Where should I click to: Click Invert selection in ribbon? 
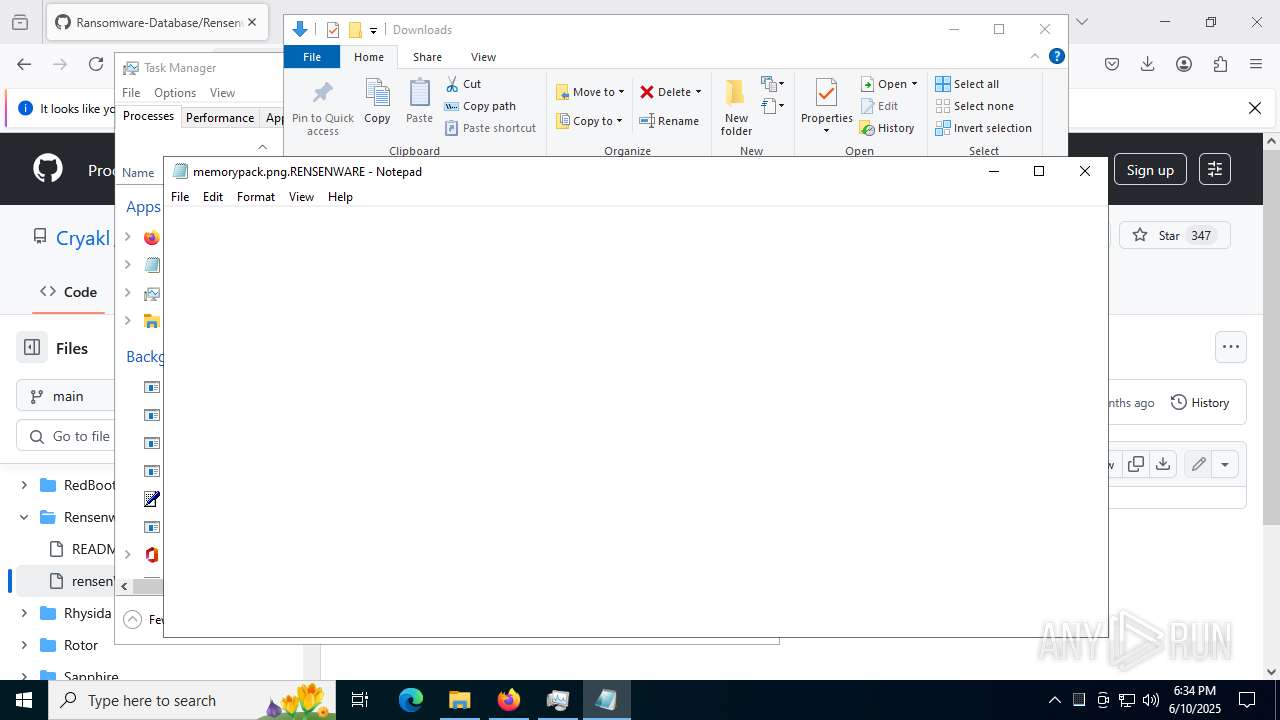tap(984, 128)
